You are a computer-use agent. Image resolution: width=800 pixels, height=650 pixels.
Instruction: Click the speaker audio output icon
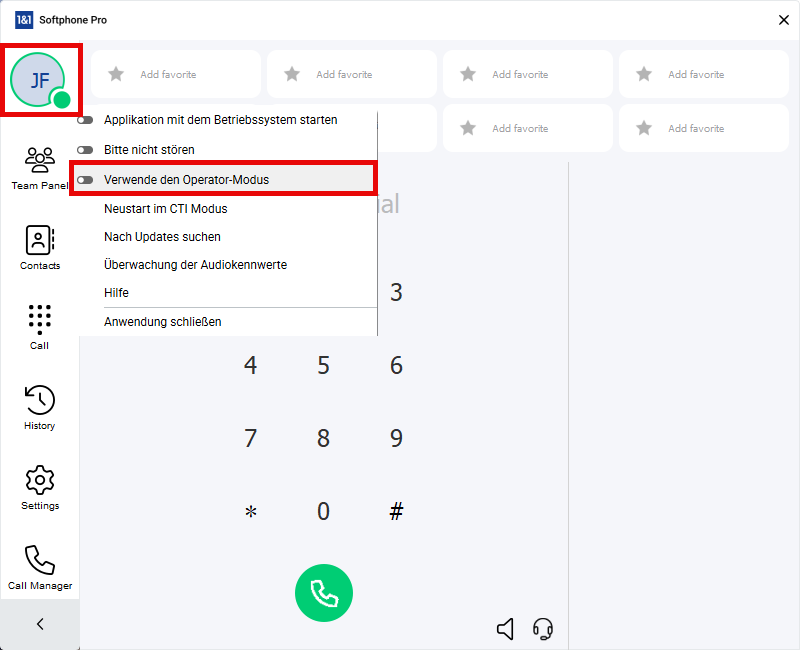click(x=506, y=629)
